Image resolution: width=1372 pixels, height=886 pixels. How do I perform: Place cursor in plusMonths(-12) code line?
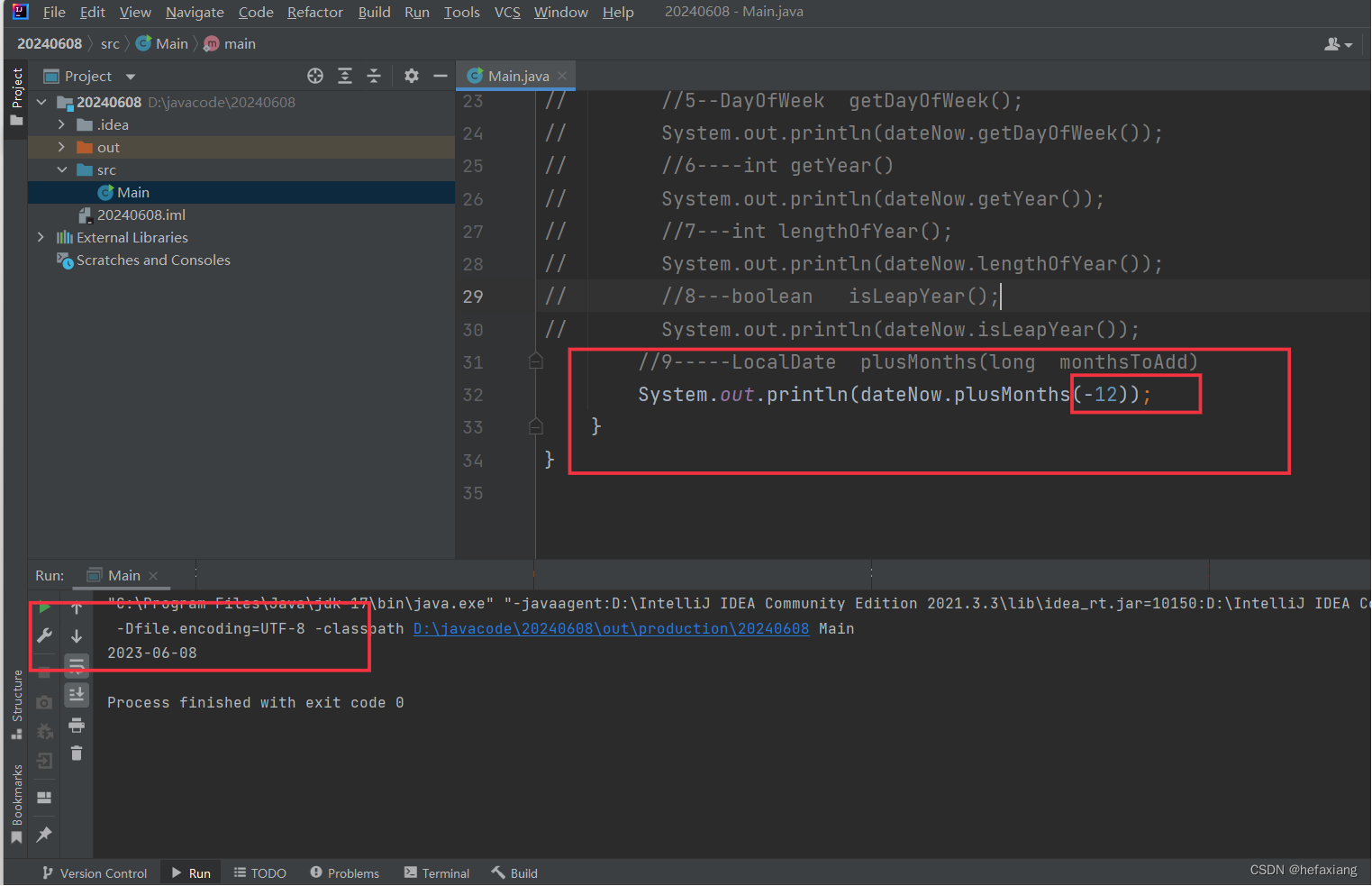point(894,395)
